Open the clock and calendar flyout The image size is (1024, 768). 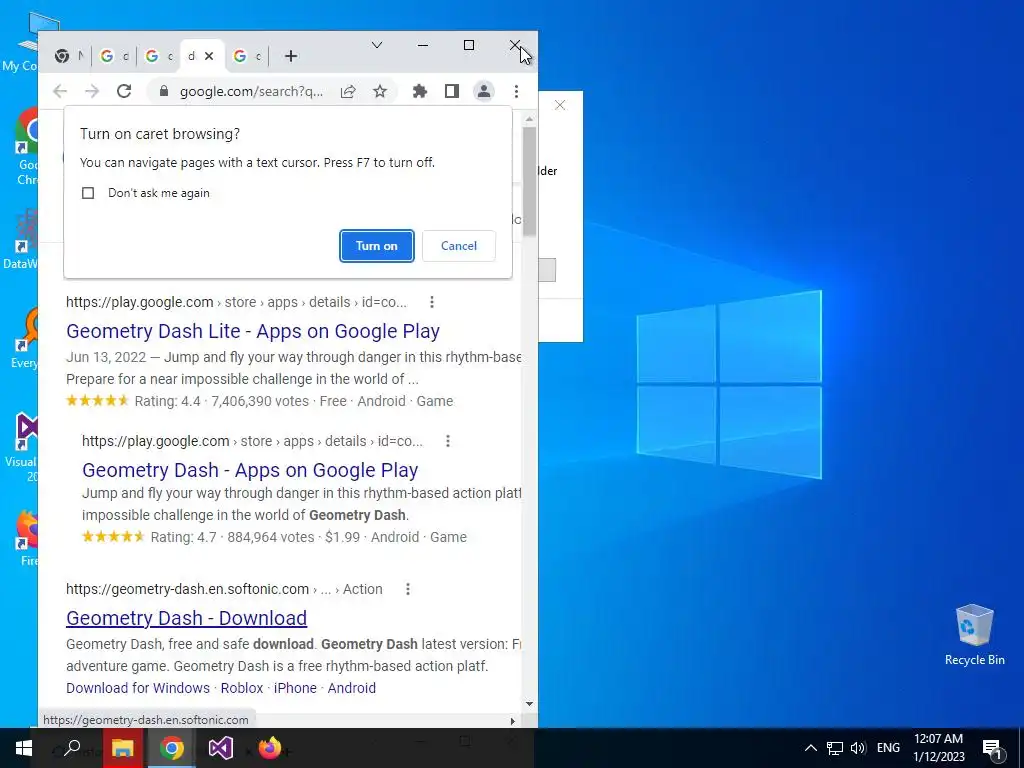pyautogui.click(x=938, y=748)
